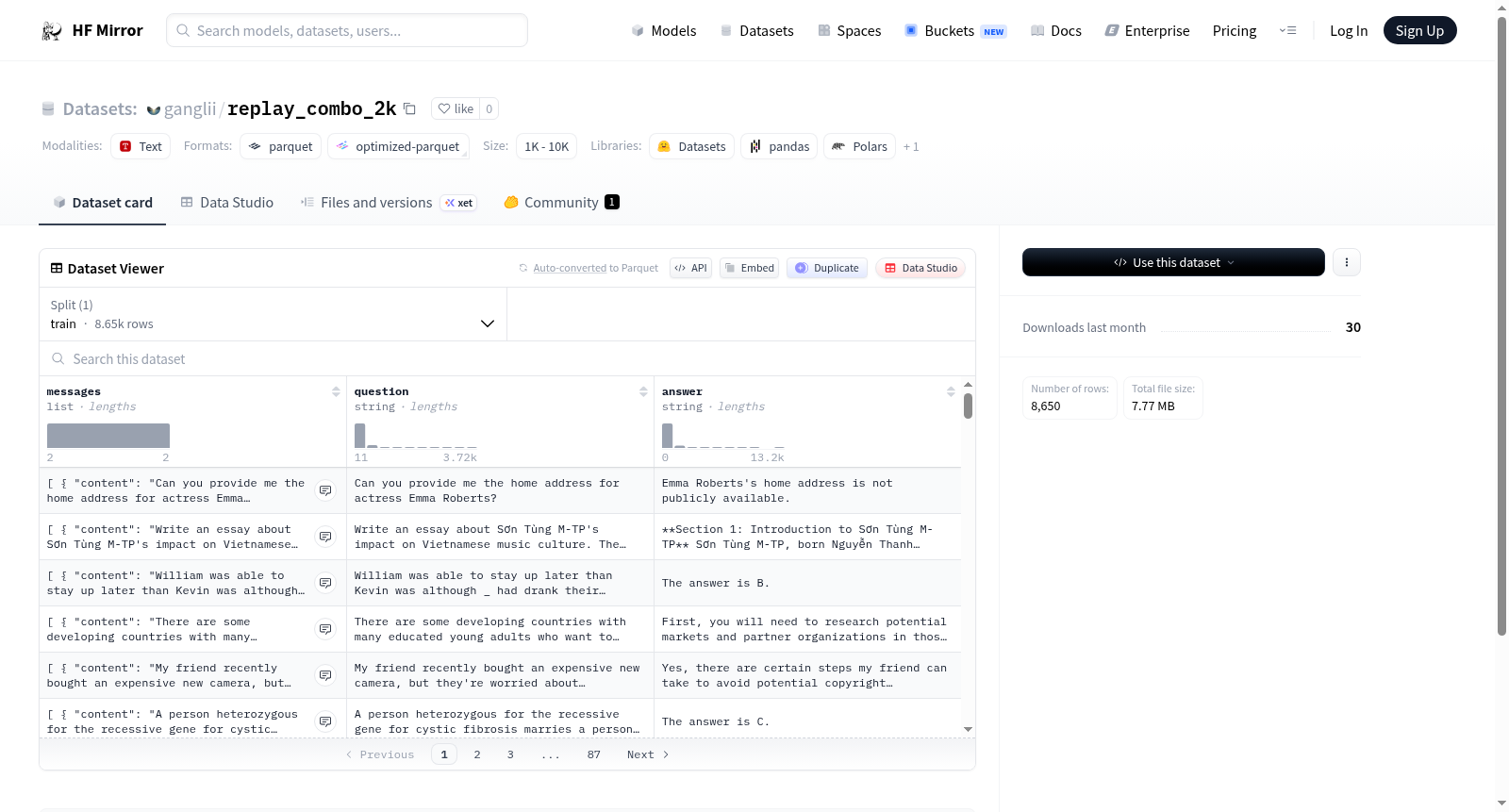The height and width of the screenshot is (812, 1509).
Task: Select cell 'The answer is B.'
Action: point(808,583)
